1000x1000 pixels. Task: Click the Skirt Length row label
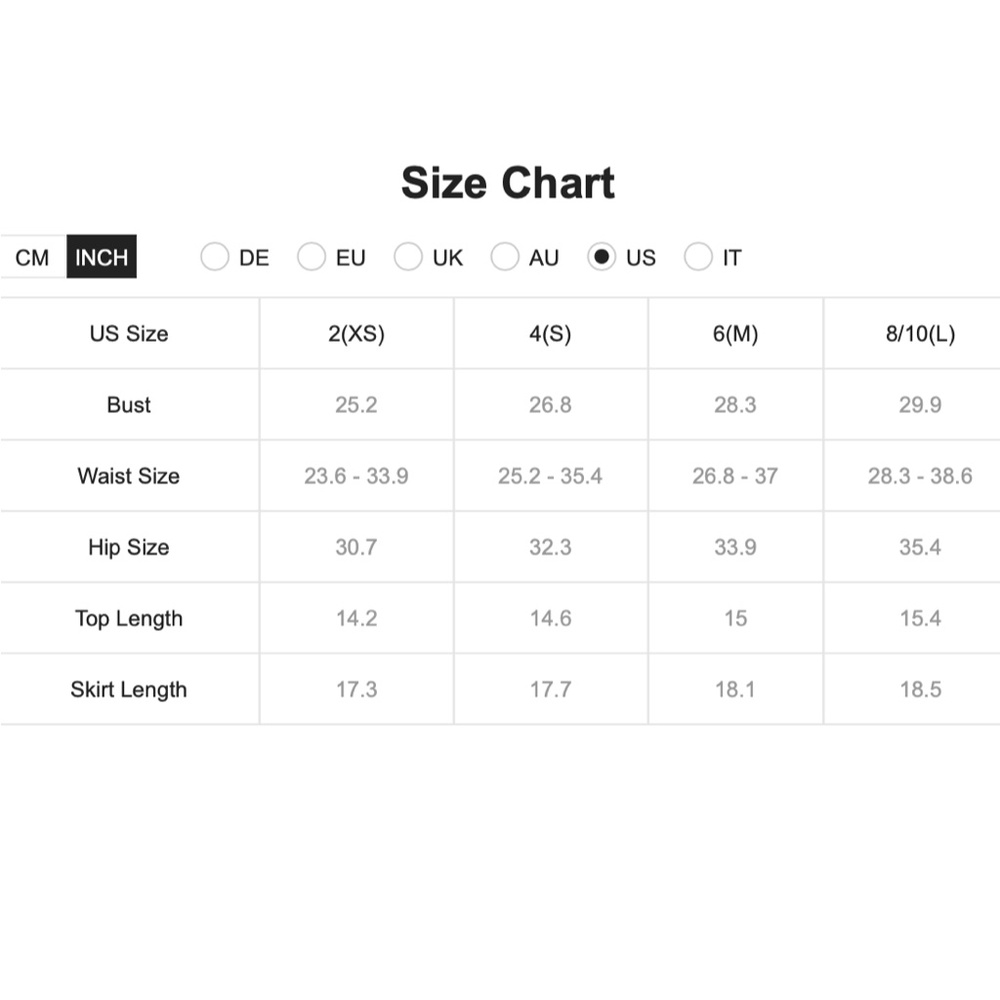coord(129,689)
